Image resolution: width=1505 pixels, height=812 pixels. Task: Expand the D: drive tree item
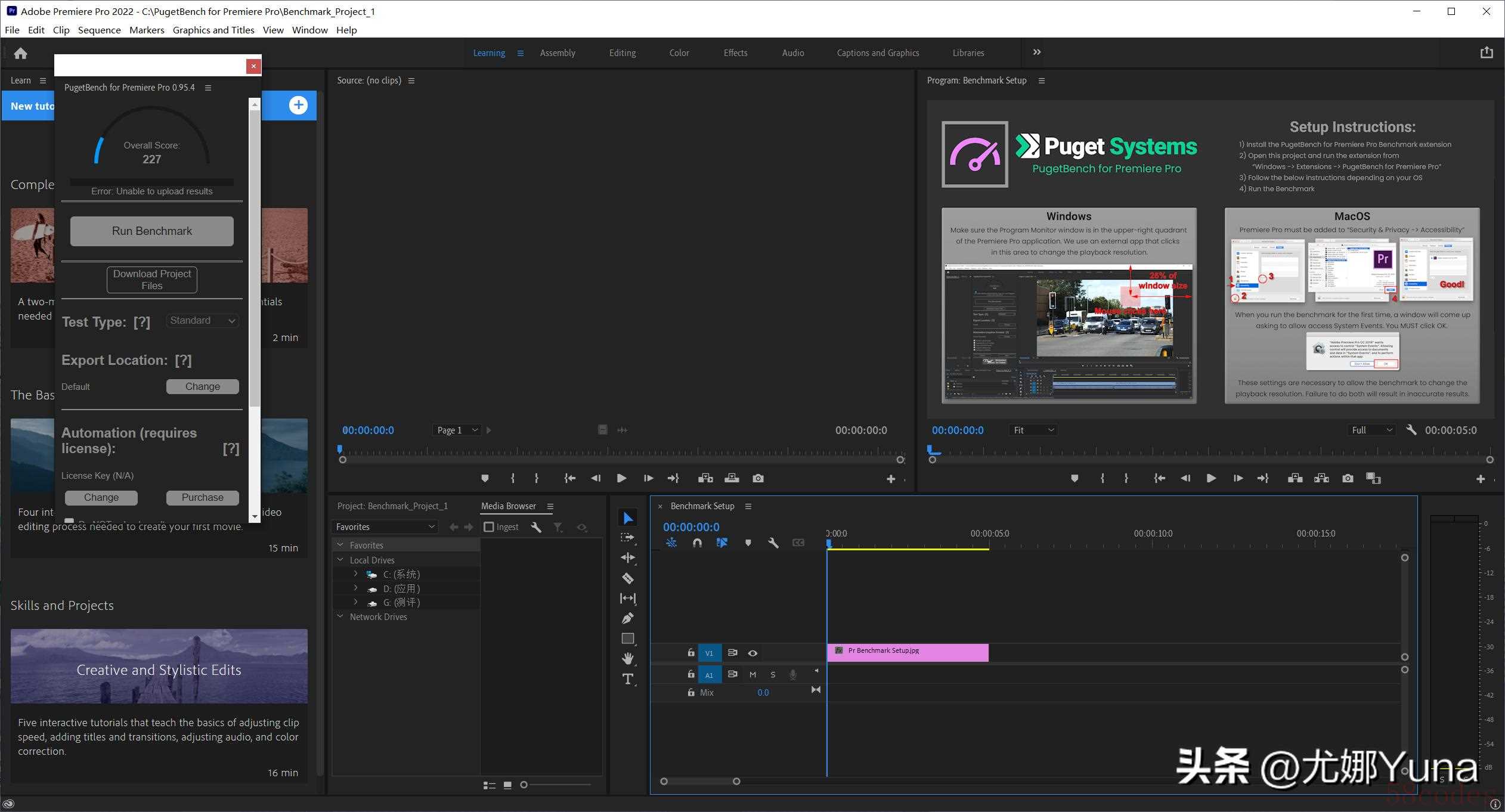click(x=355, y=588)
